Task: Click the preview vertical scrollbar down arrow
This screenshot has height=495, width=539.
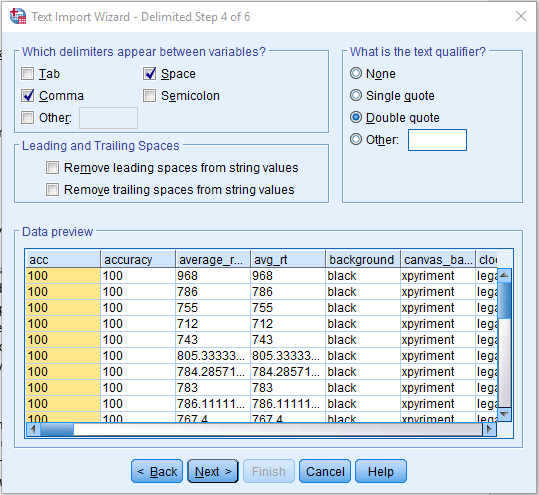Action: pos(504,414)
